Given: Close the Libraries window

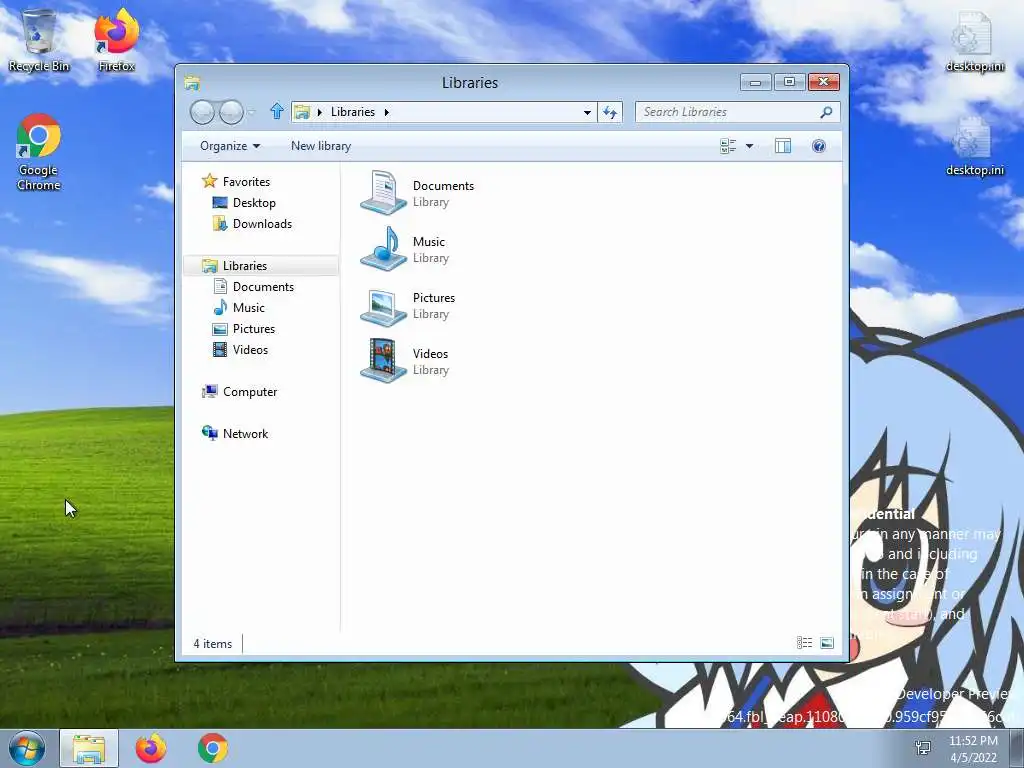Looking at the screenshot, I should pyautogui.click(x=824, y=82).
